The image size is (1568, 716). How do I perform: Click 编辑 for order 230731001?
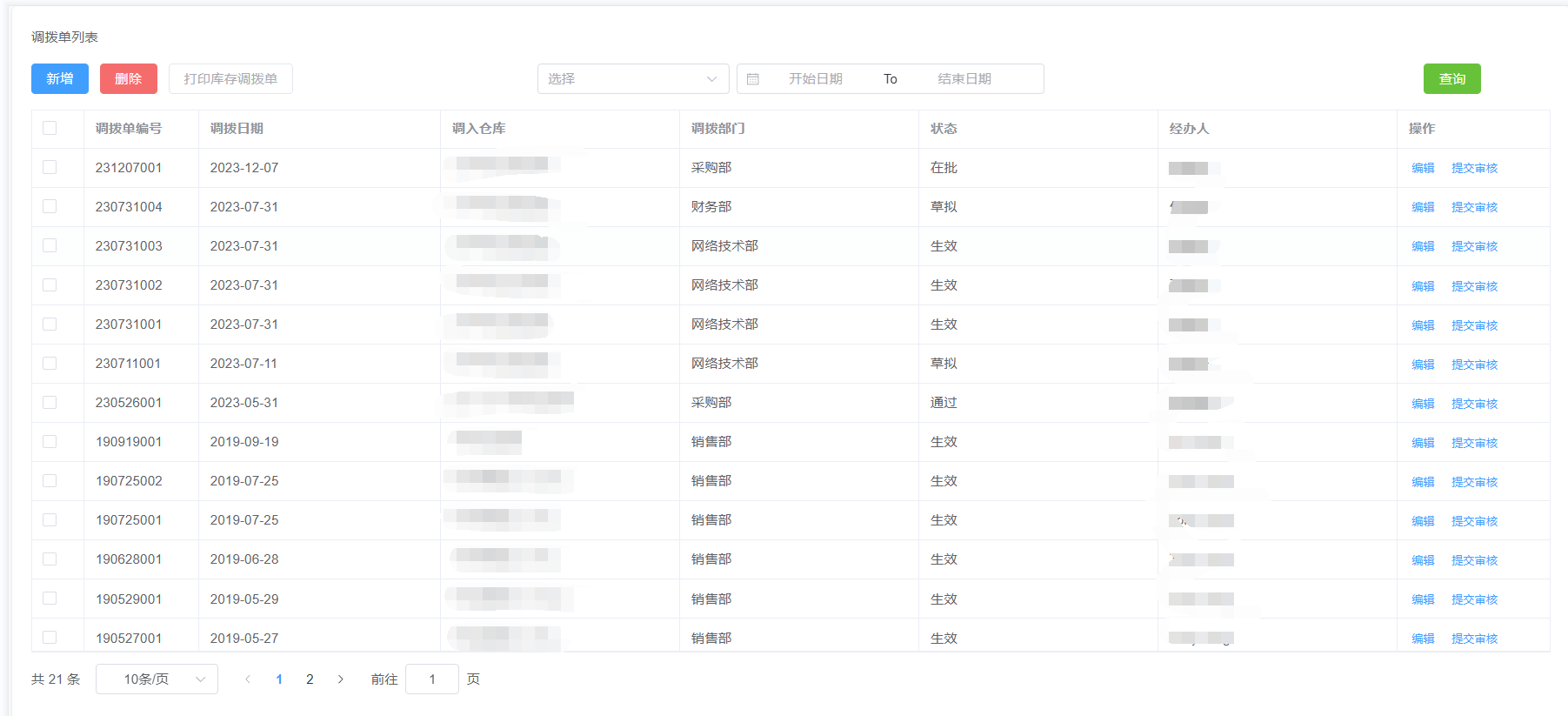point(1423,325)
